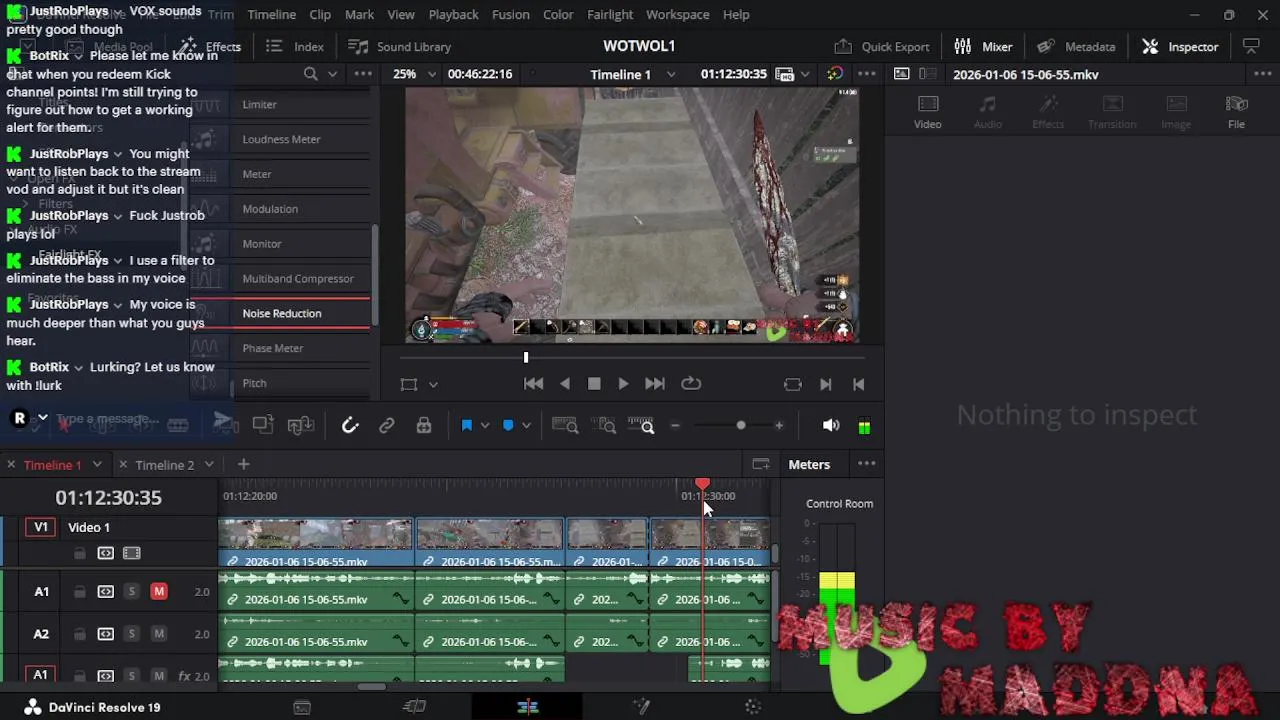The height and width of the screenshot is (720, 1280).
Task: Open the Workspace menu
Action: (x=677, y=14)
